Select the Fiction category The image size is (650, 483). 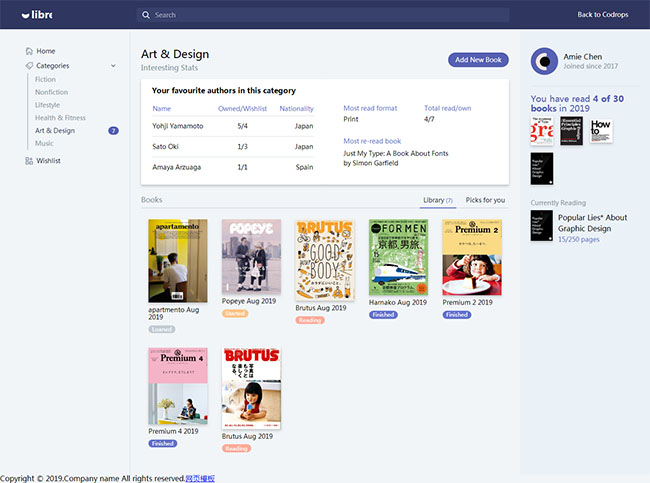[46, 79]
